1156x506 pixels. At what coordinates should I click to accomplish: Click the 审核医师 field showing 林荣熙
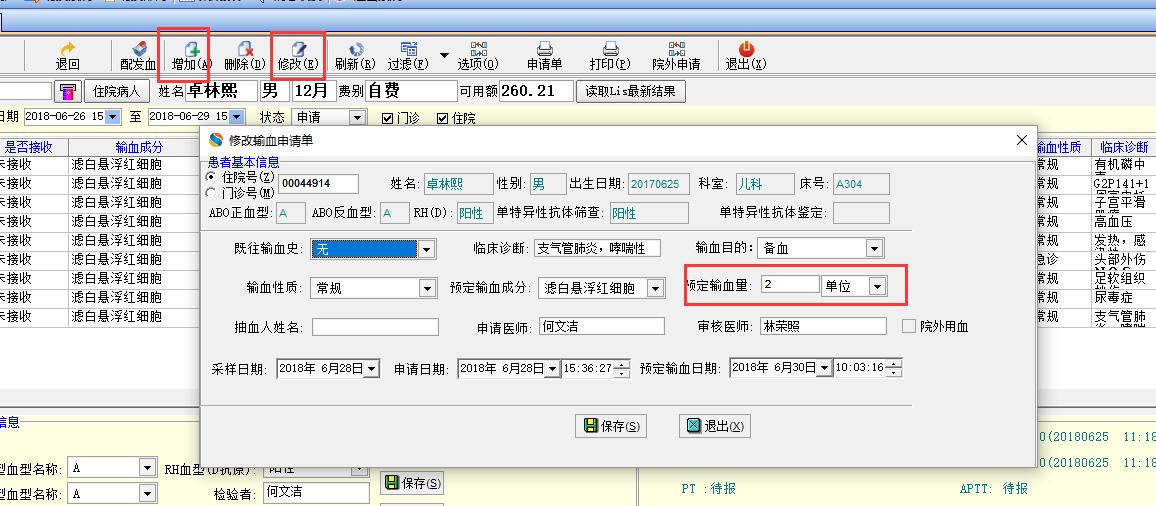pyautogui.click(x=824, y=326)
